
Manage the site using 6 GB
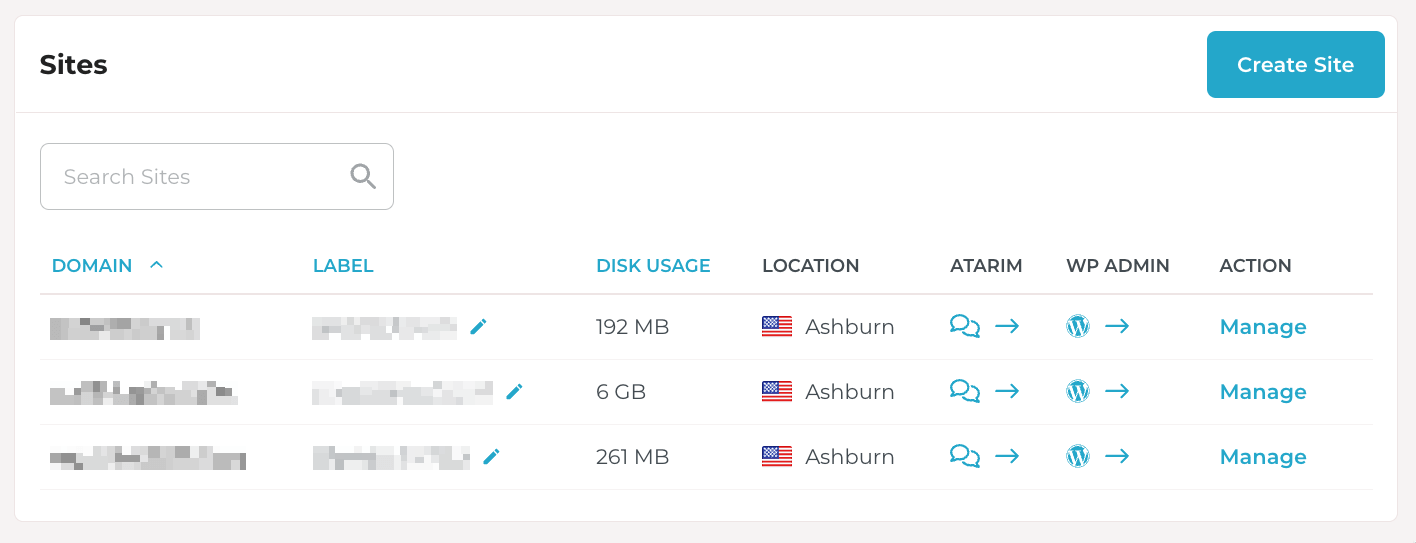pos(1263,392)
